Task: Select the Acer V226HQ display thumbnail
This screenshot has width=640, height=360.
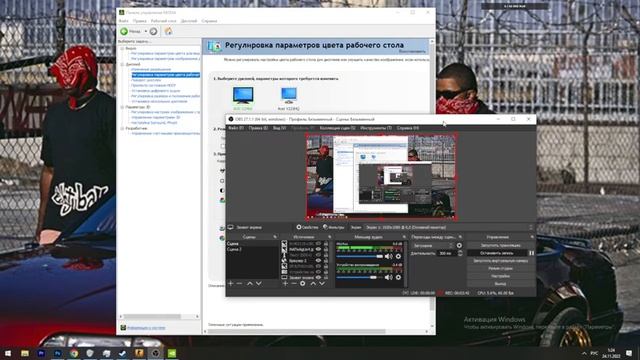Action: pyautogui.click(x=289, y=99)
